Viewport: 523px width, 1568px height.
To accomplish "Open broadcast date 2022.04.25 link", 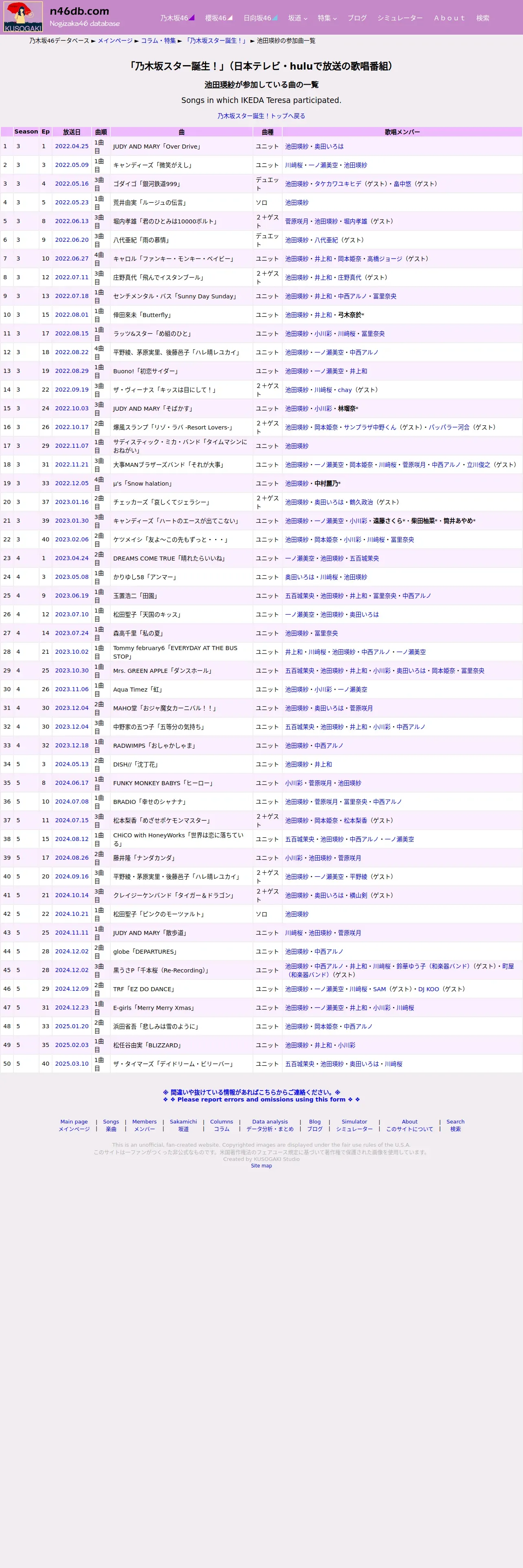I will [x=72, y=146].
